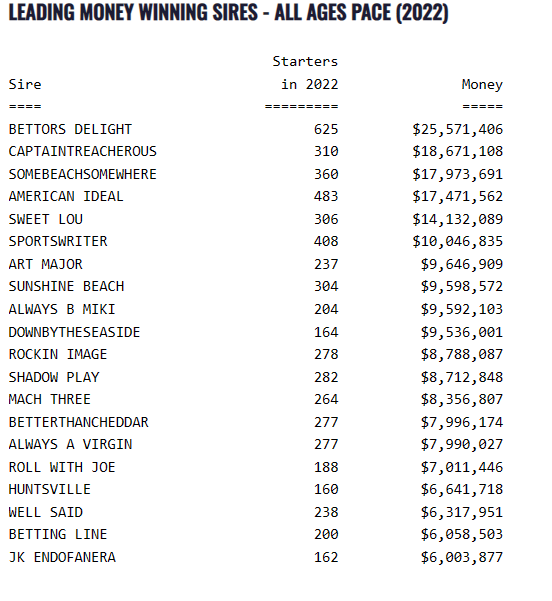Select the SOMEBEACHSOMEWHERE row name
The width and height of the screenshot is (552, 601).
[x=83, y=174]
